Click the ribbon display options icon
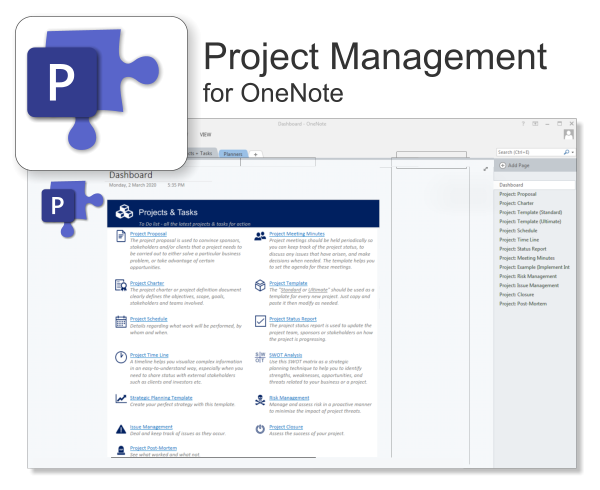Viewport: 600px width, 490px height. [x=535, y=124]
